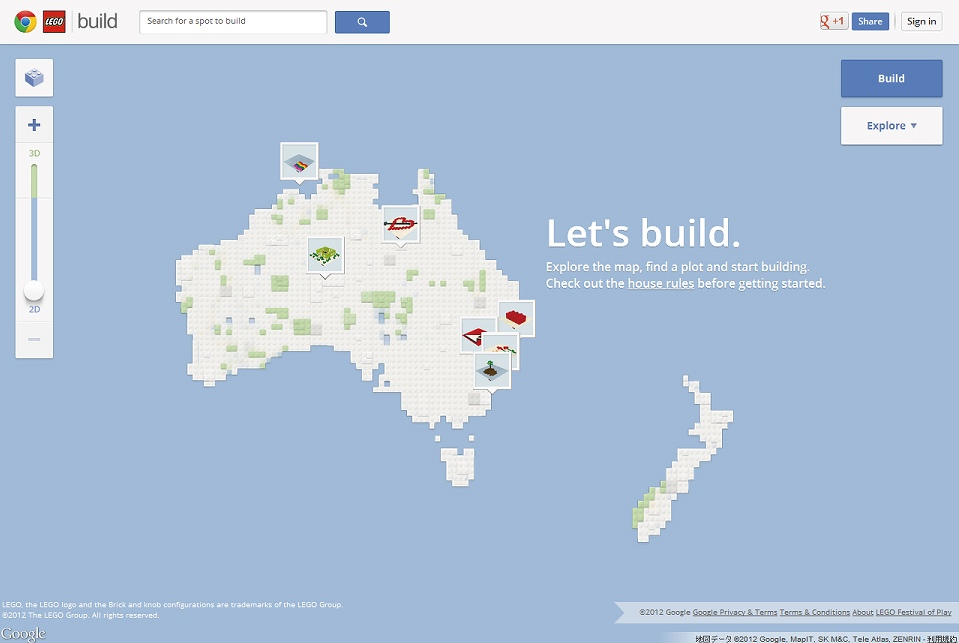Screen dimensions: 959x643
Task: Open the palm tree build thumbnail
Action: pos(492,370)
